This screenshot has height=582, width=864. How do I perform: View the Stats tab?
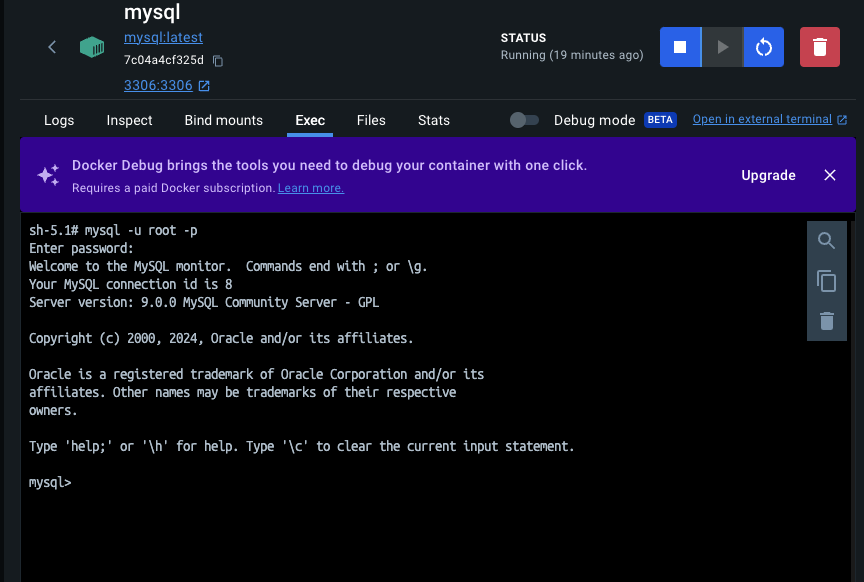434,120
